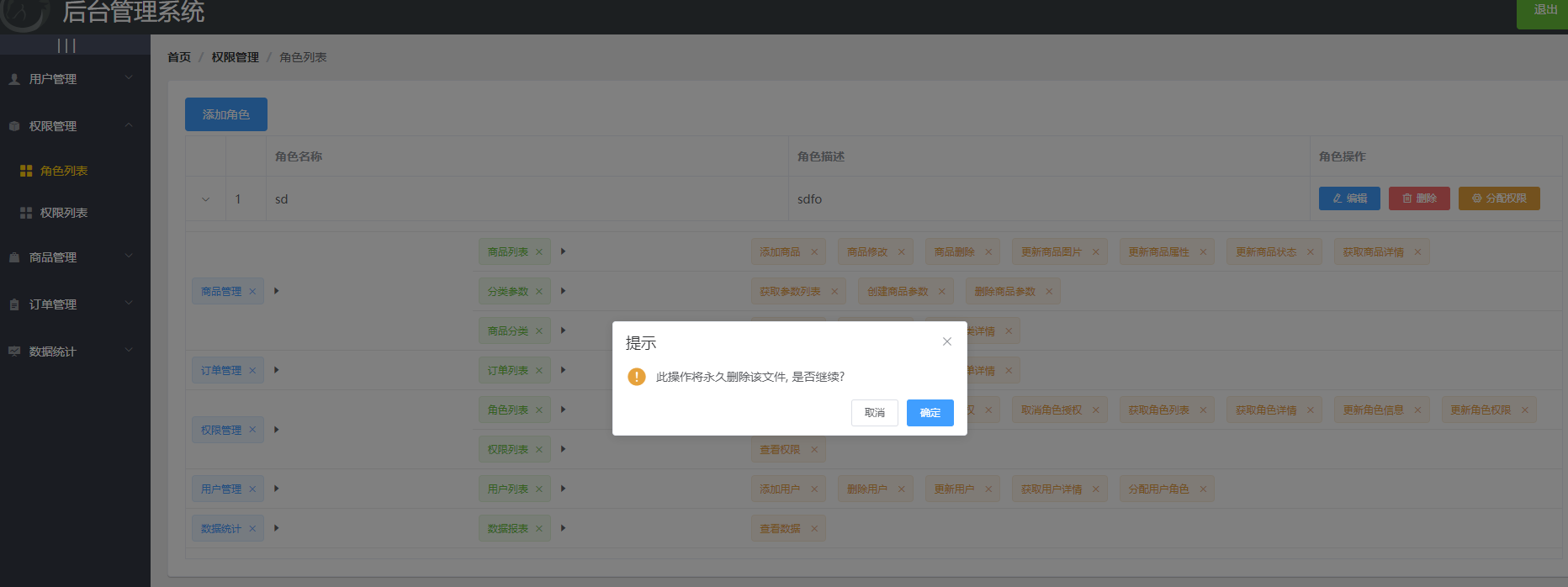Confirm deletion with the 确定 button

[930, 413]
